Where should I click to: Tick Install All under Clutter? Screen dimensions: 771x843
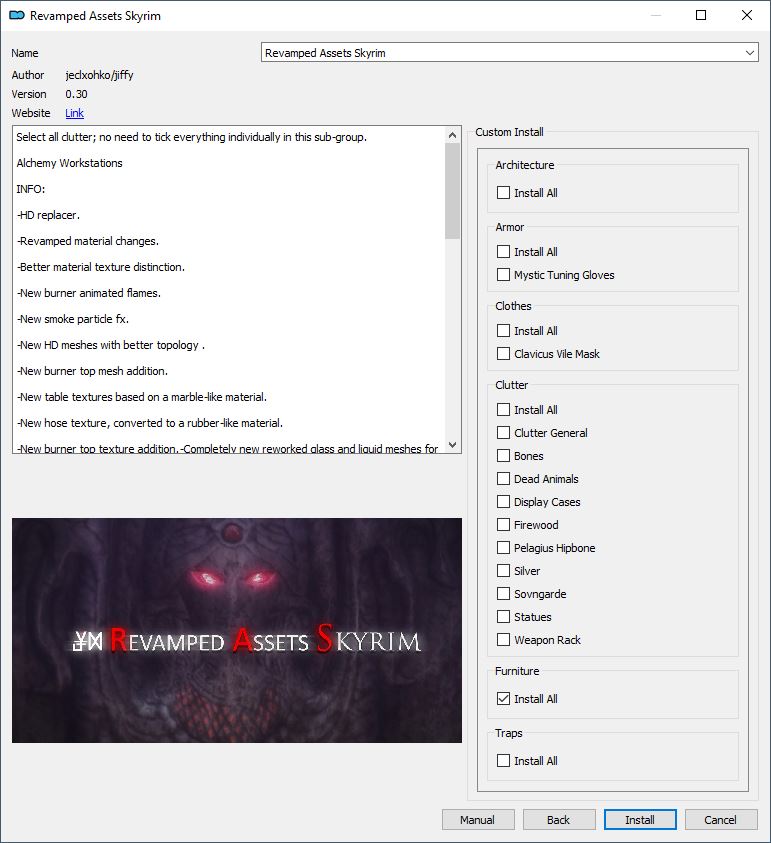pyautogui.click(x=503, y=410)
